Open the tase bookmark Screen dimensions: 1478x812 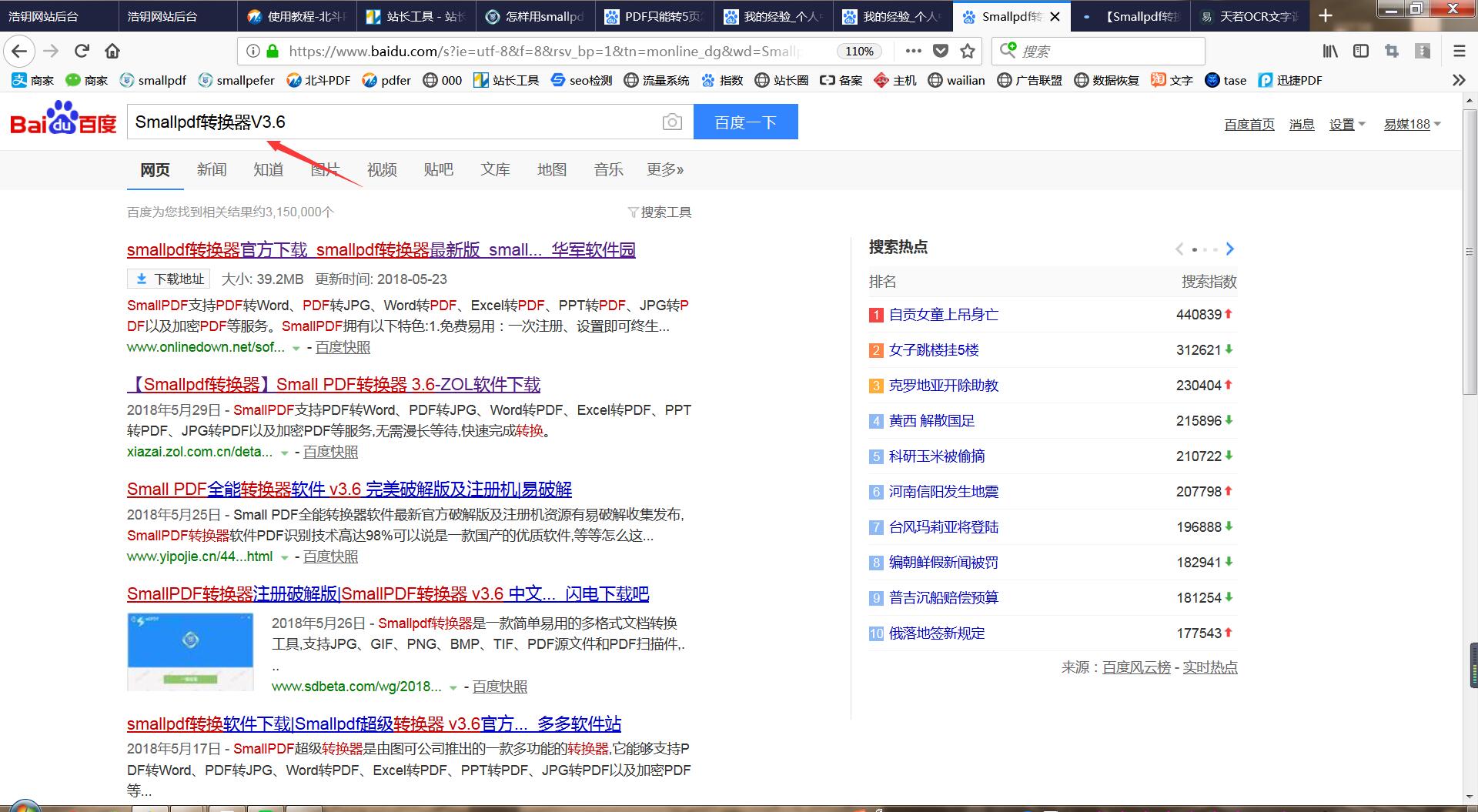pyautogui.click(x=1226, y=80)
